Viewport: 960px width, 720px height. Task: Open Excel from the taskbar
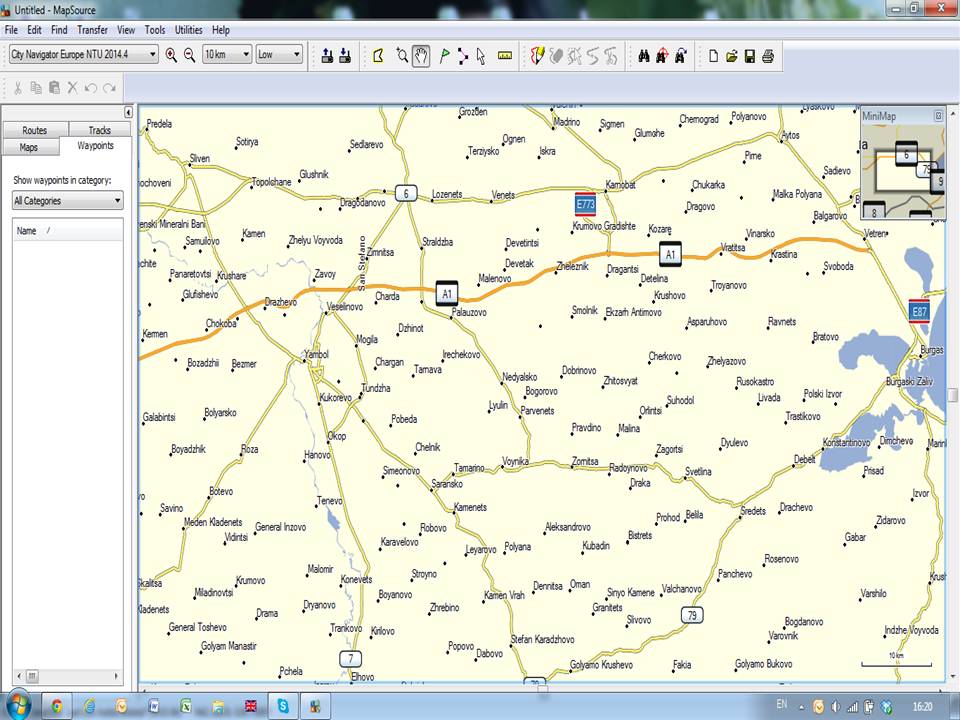[185, 707]
